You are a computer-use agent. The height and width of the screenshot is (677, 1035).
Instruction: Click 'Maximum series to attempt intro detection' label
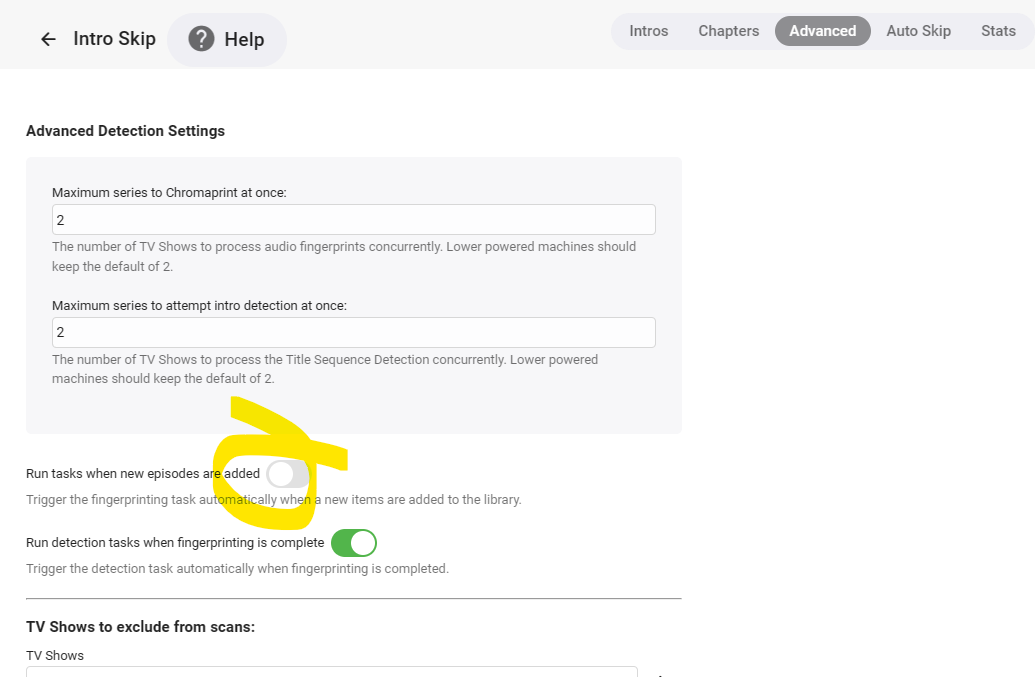199,305
